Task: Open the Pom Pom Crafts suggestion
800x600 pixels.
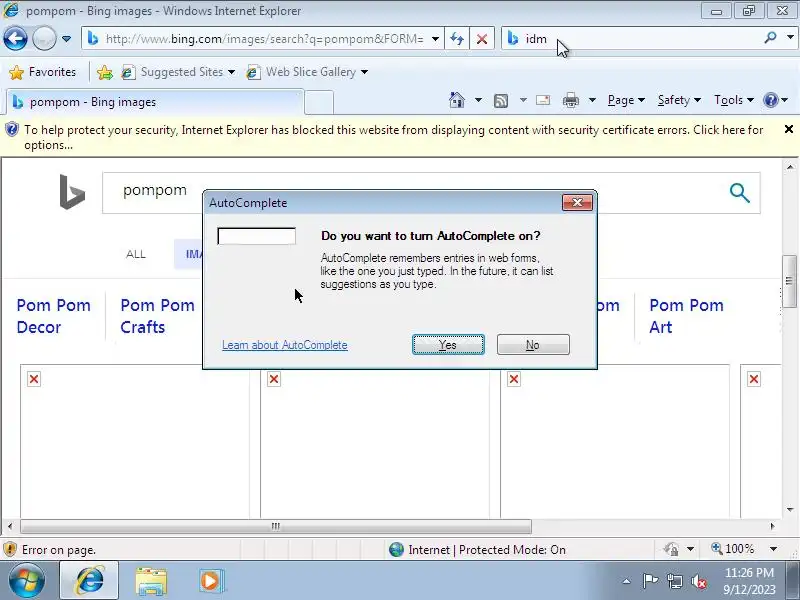Action: pyautogui.click(x=157, y=316)
